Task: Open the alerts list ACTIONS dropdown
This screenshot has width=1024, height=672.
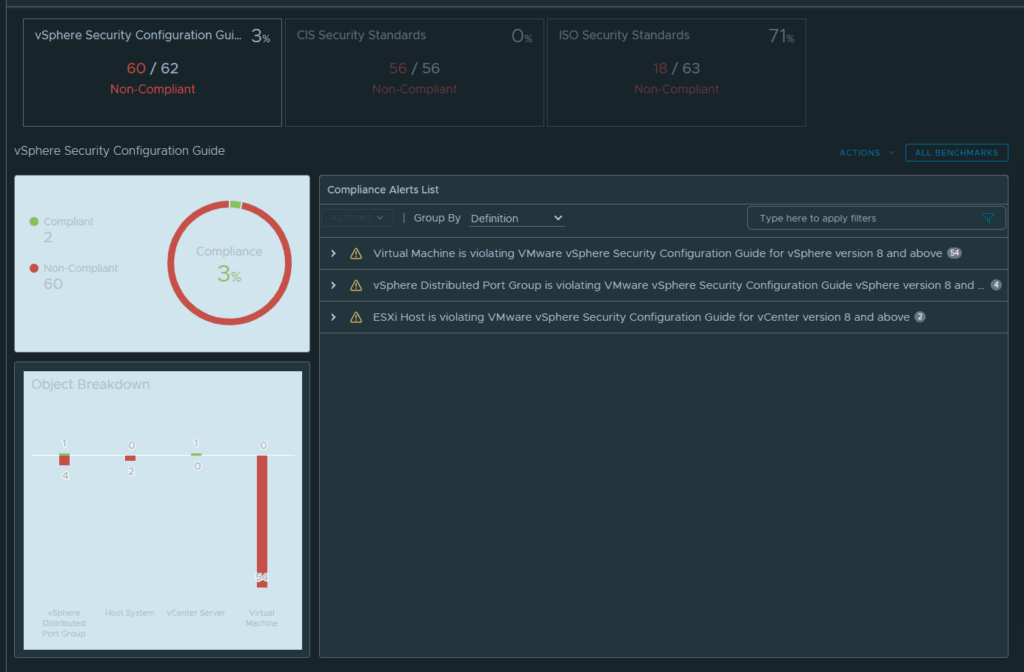Action: click(357, 218)
